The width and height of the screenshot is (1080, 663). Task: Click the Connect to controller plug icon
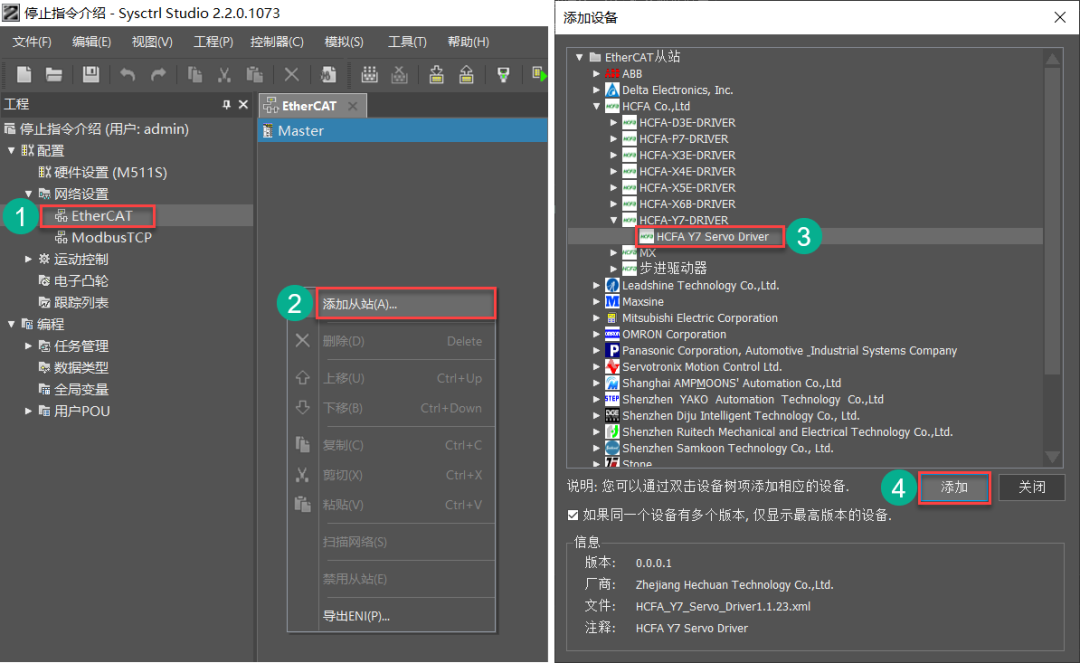[503, 74]
